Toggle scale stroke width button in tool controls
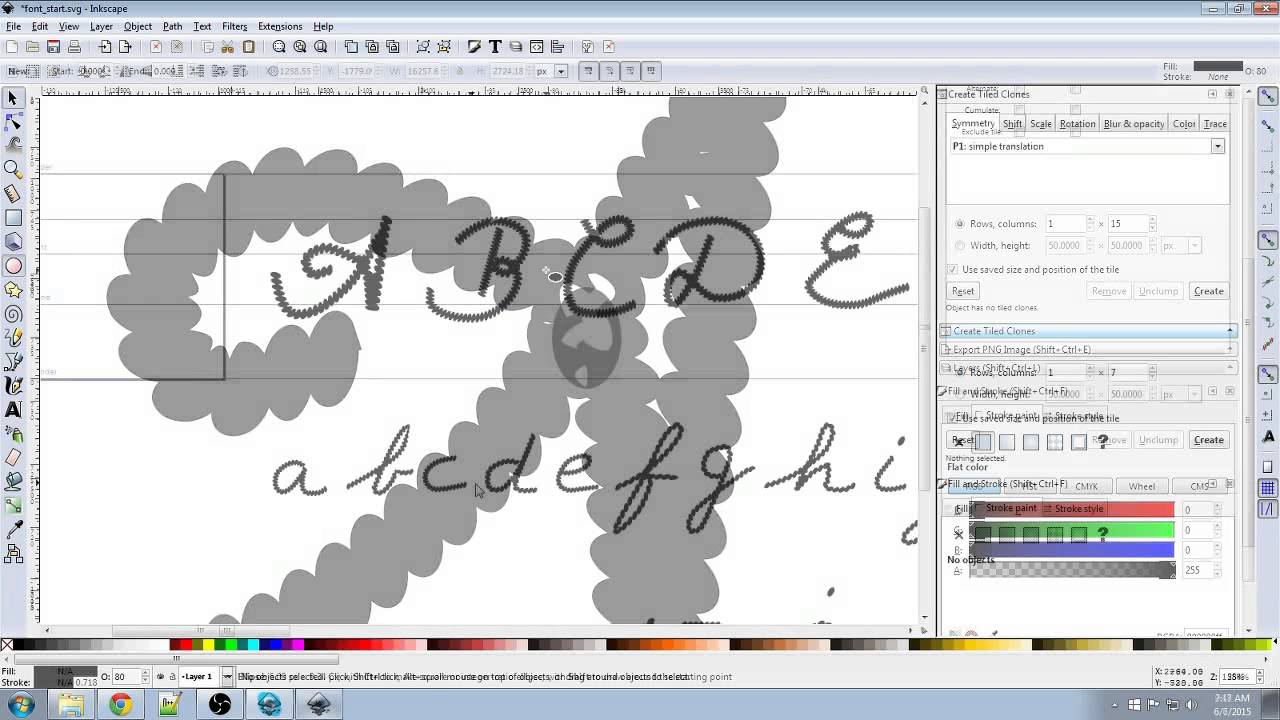1280x720 pixels. [588, 71]
